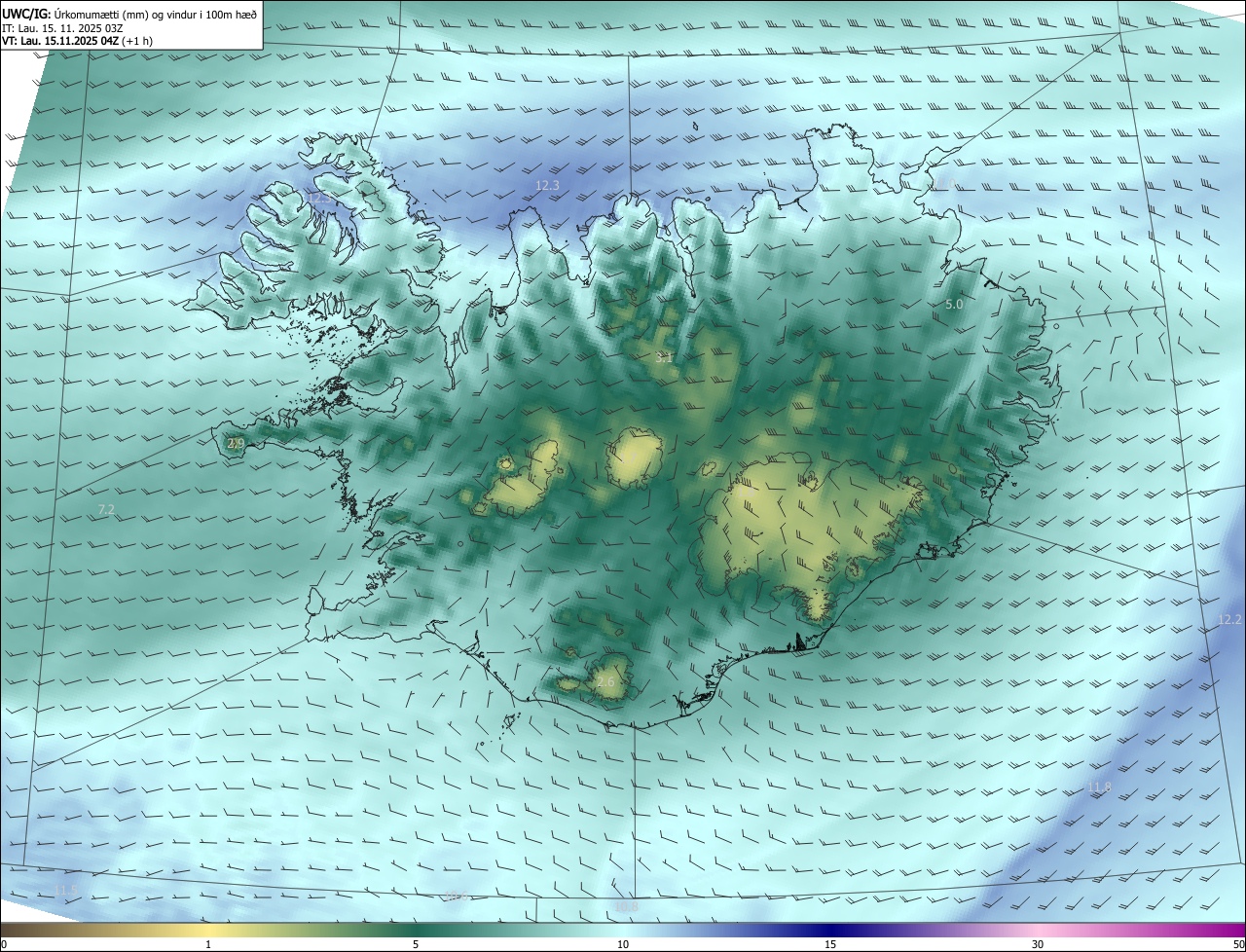This screenshot has width=1246, height=952.
Task: Pick the dark navy color near 15 on colorbar
Action: [830, 930]
